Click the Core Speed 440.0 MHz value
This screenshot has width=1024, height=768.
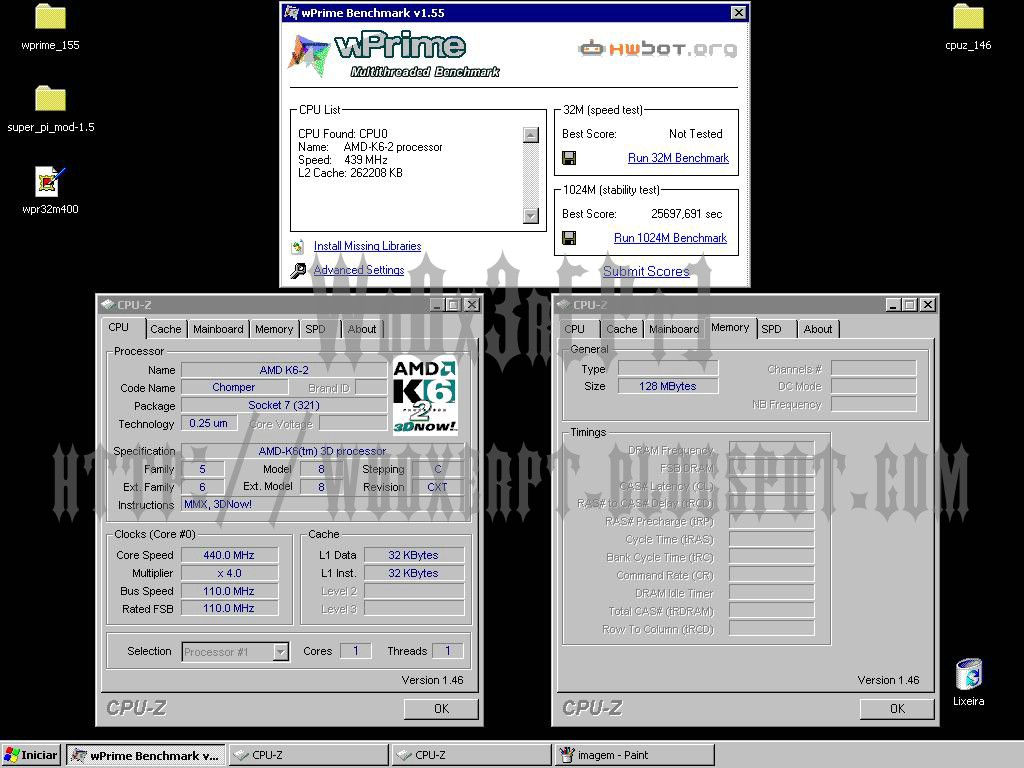pos(229,555)
